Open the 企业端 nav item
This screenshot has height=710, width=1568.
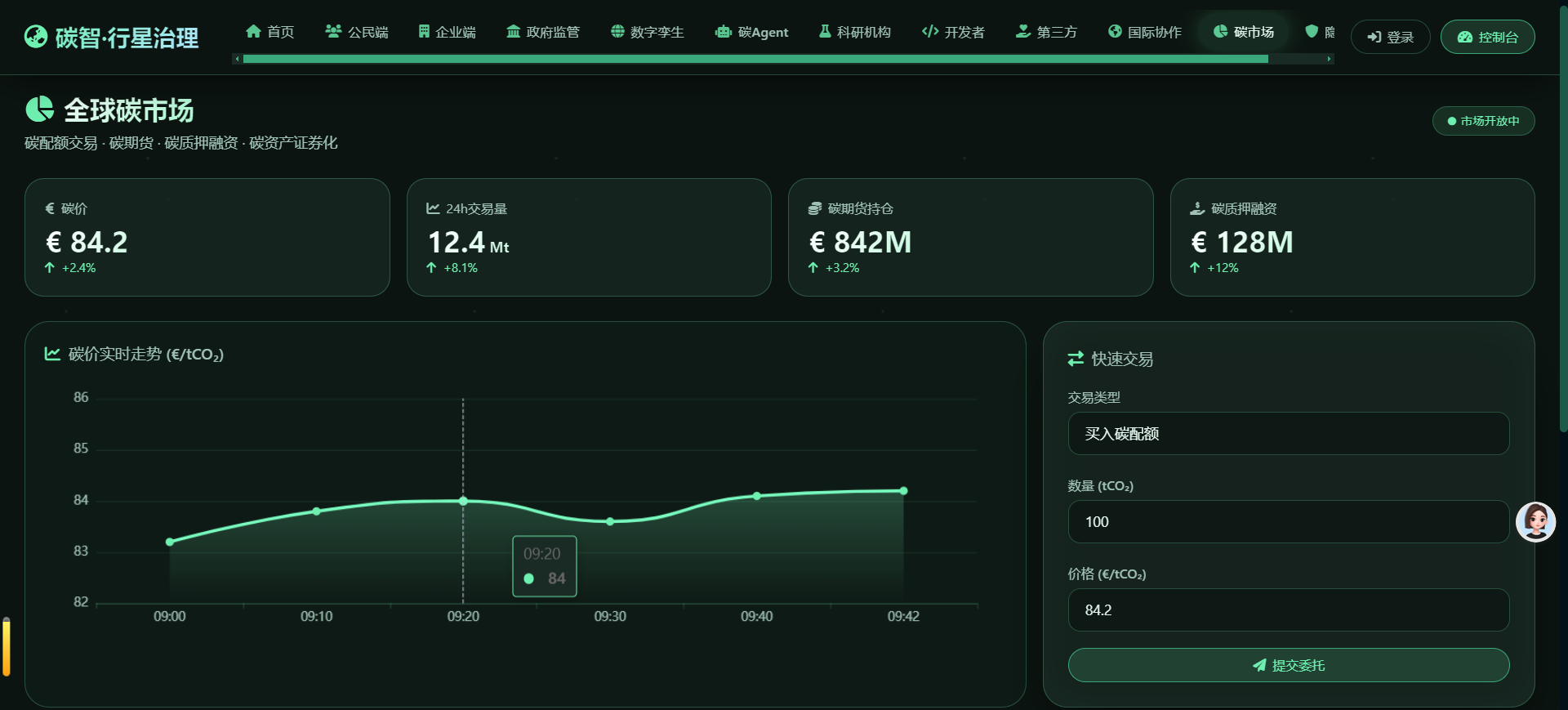(x=447, y=32)
